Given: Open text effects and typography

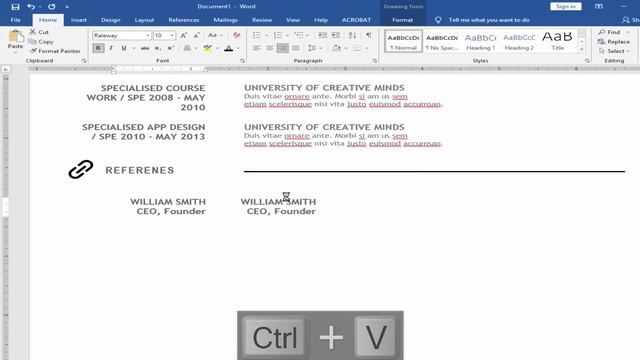Looking at the screenshot, I should tap(187, 48).
